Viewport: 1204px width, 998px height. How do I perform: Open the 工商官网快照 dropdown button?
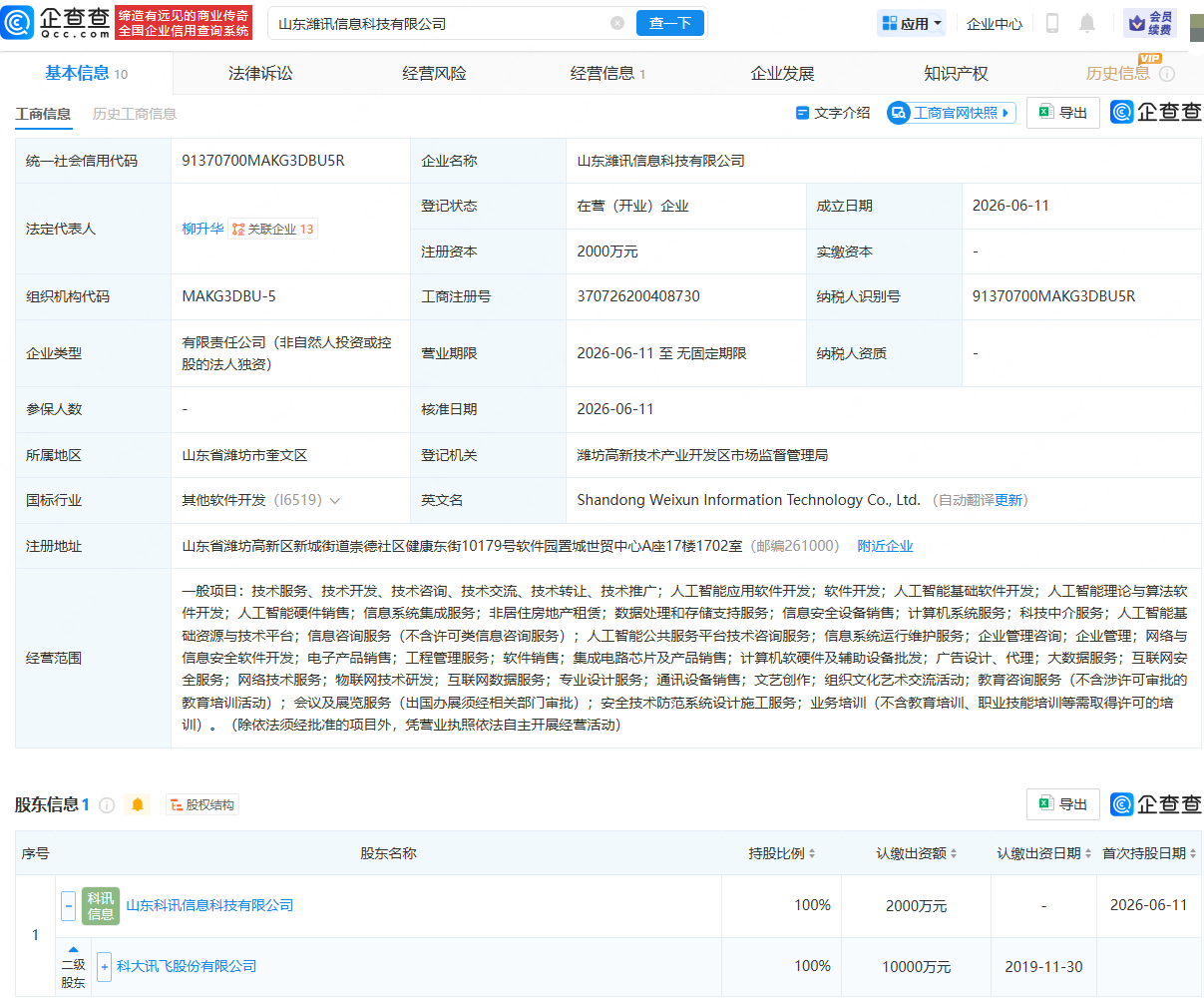[x=952, y=113]
